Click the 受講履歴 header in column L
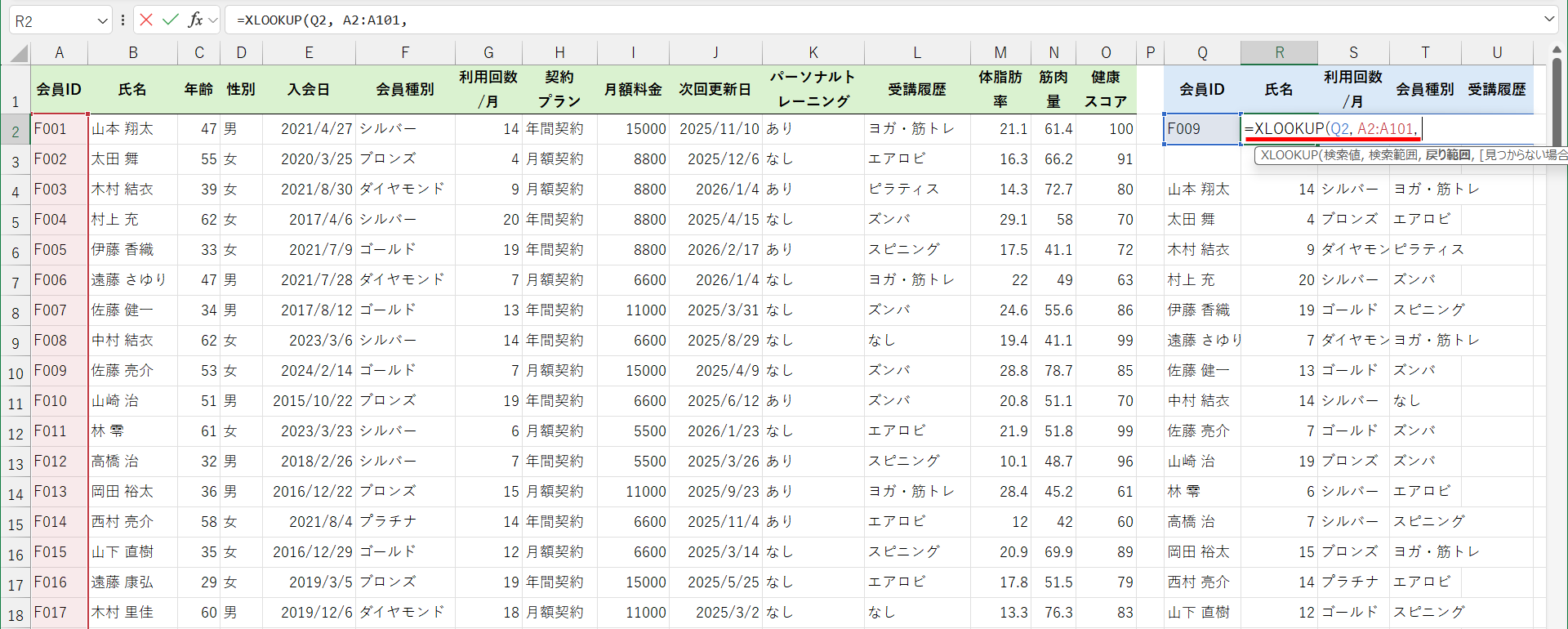The width and height of the screenshot is (1568, 629). [x=917, y=89]
